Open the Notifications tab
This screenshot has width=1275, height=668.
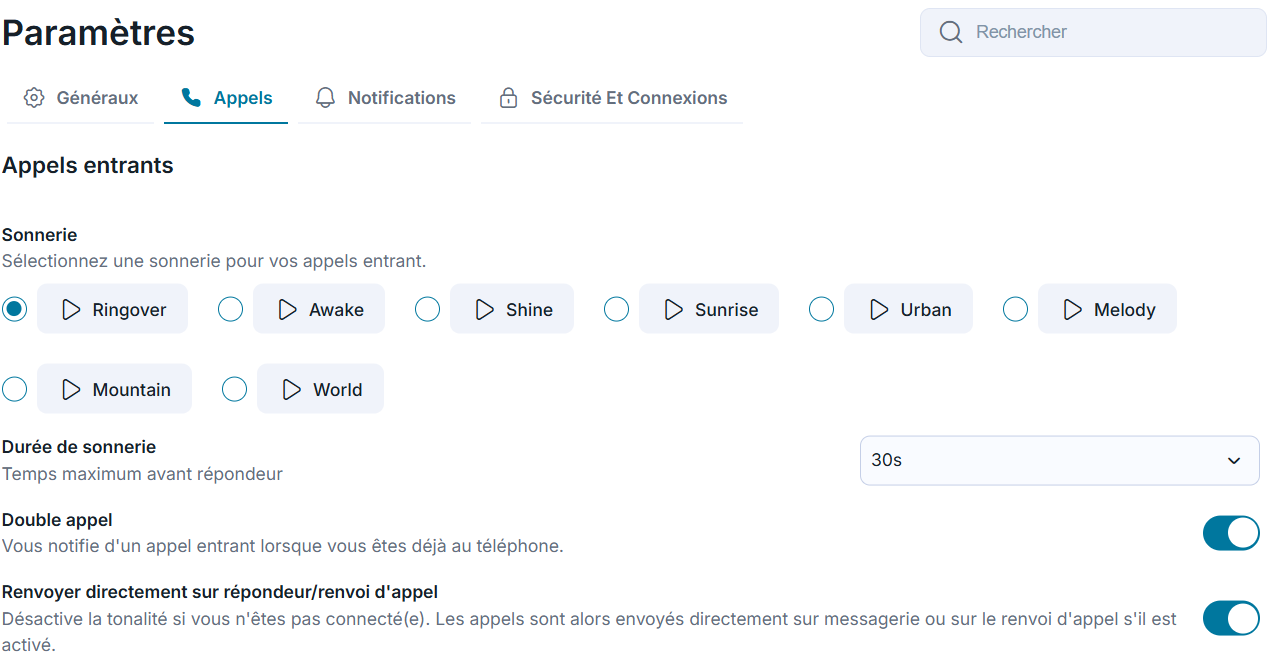tap(385, 98)
